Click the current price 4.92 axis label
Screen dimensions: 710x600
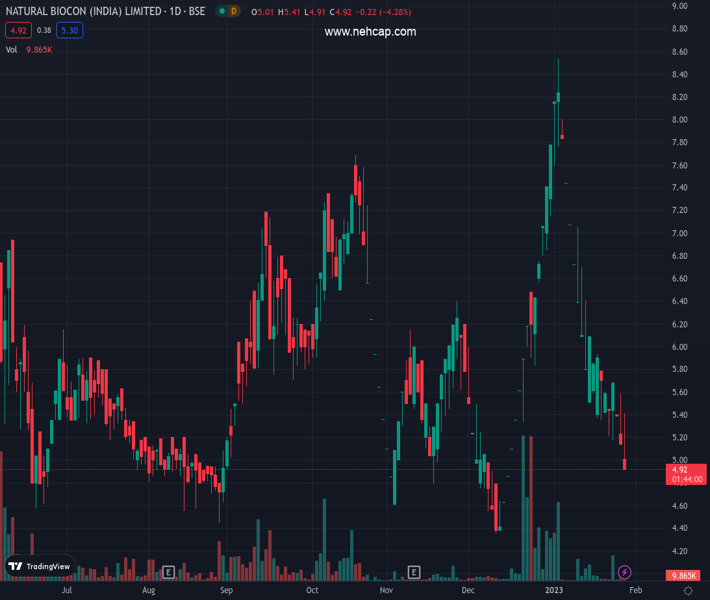[x=680, y=470]
